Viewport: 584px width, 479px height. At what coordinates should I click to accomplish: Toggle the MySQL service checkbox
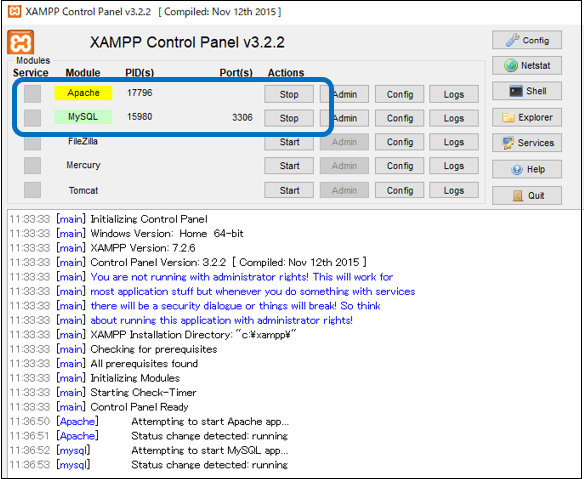tap(32, 118)
